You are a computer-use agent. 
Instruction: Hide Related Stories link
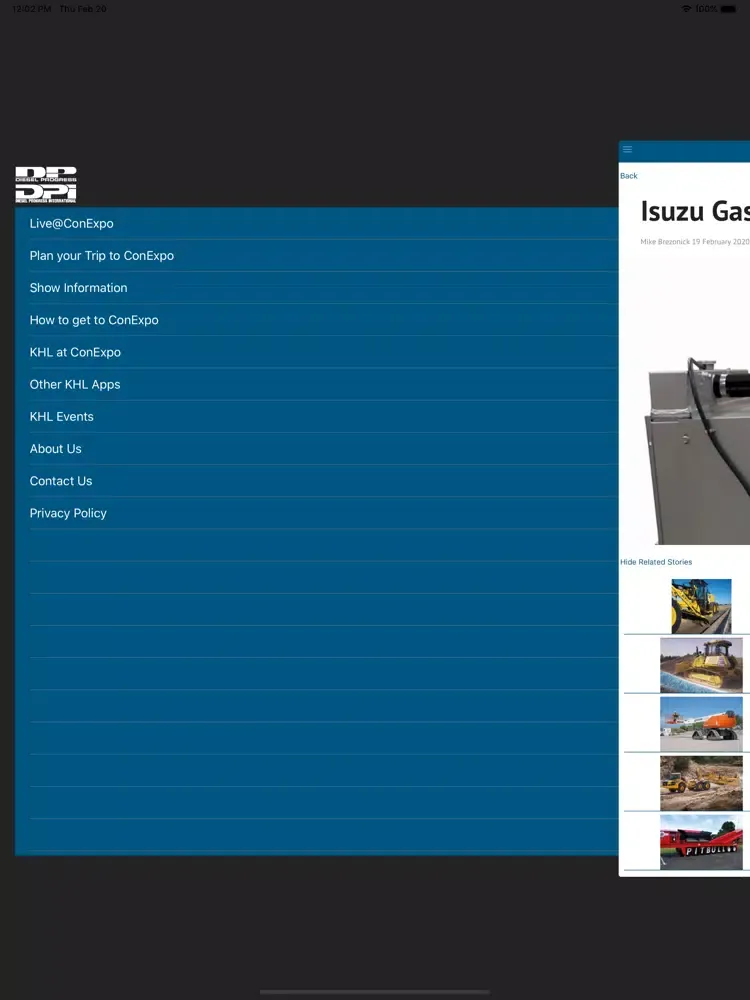(656, 562)
